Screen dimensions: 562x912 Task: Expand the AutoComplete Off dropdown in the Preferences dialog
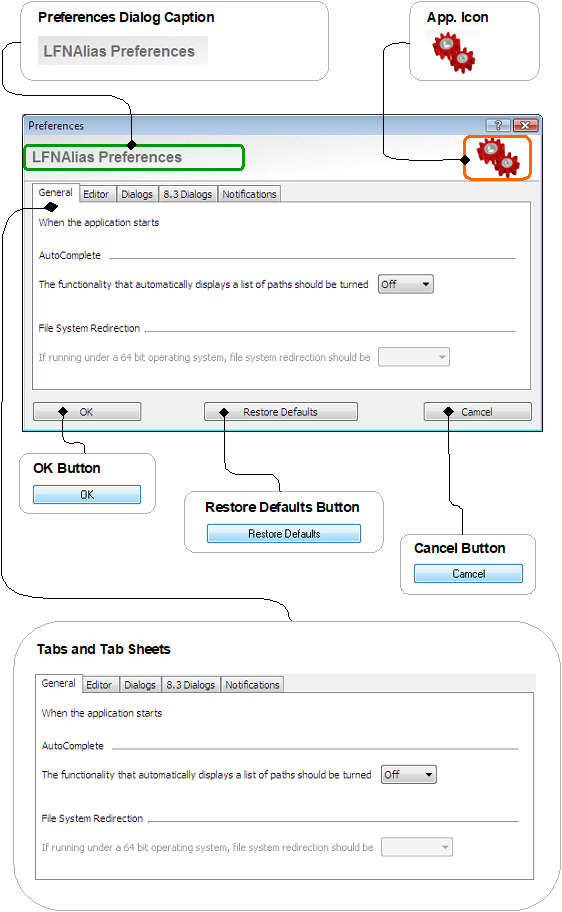[x=406, y=284]
